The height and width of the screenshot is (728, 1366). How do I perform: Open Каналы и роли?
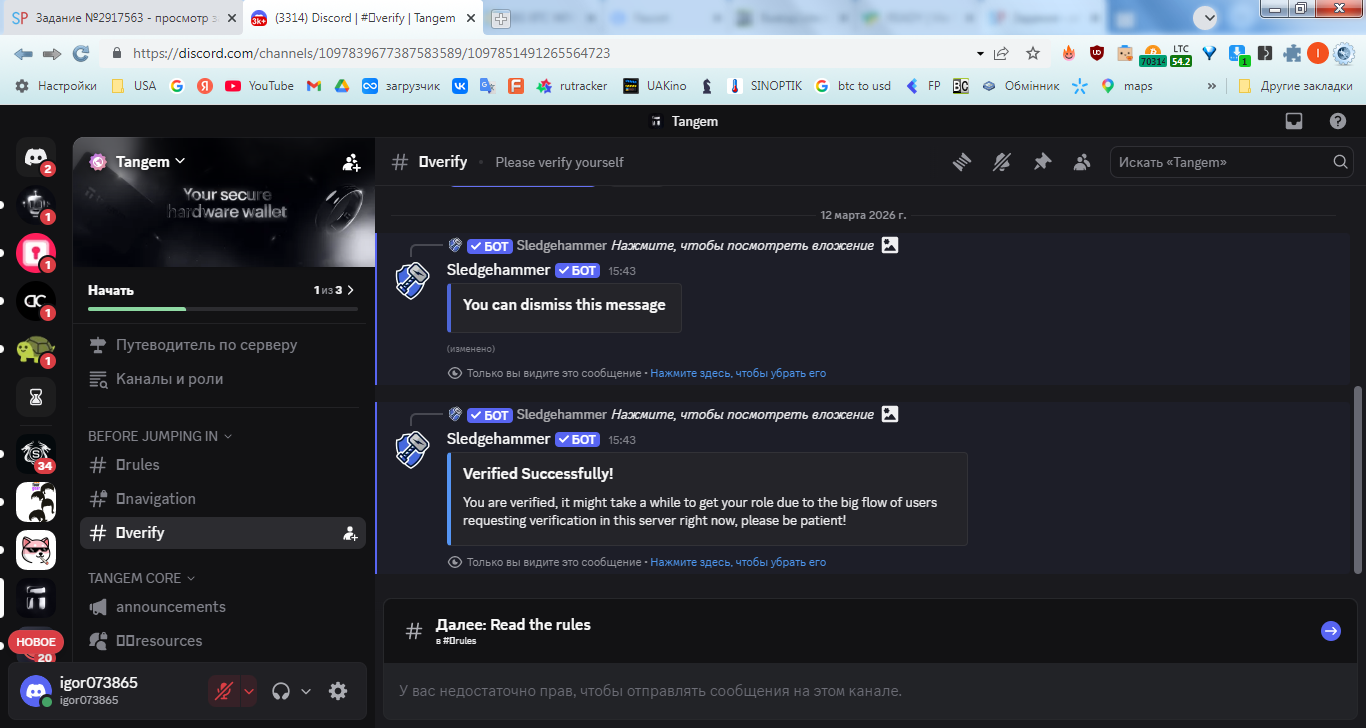pyautogui.click(x=223, y=379)
